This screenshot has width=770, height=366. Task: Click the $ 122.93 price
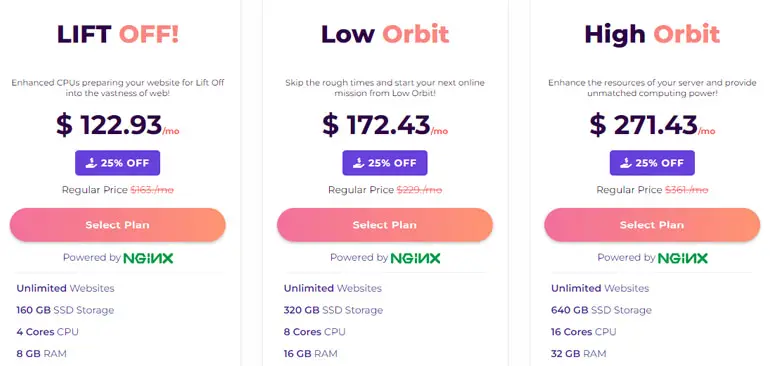point(109,125)
